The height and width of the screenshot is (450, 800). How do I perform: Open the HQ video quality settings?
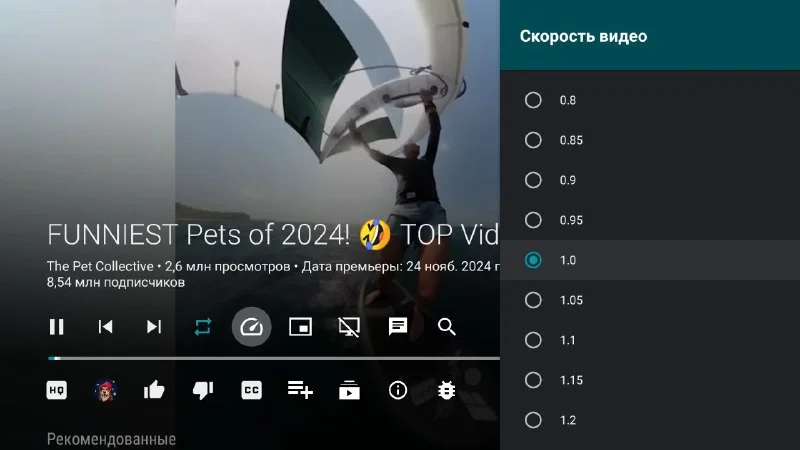point(57,390)
